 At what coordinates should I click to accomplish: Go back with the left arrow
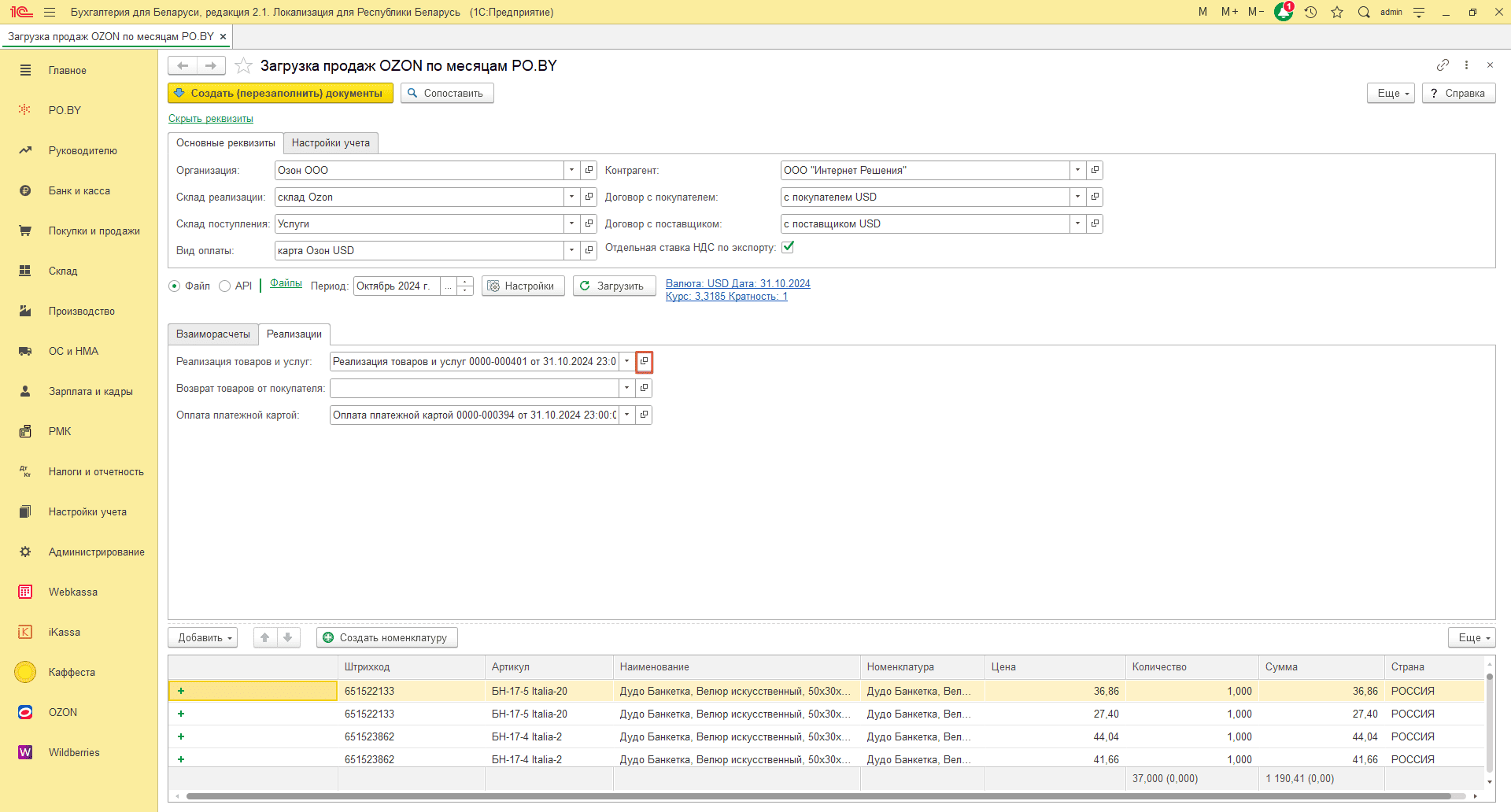pyautogui.click(x=183, y=65)
